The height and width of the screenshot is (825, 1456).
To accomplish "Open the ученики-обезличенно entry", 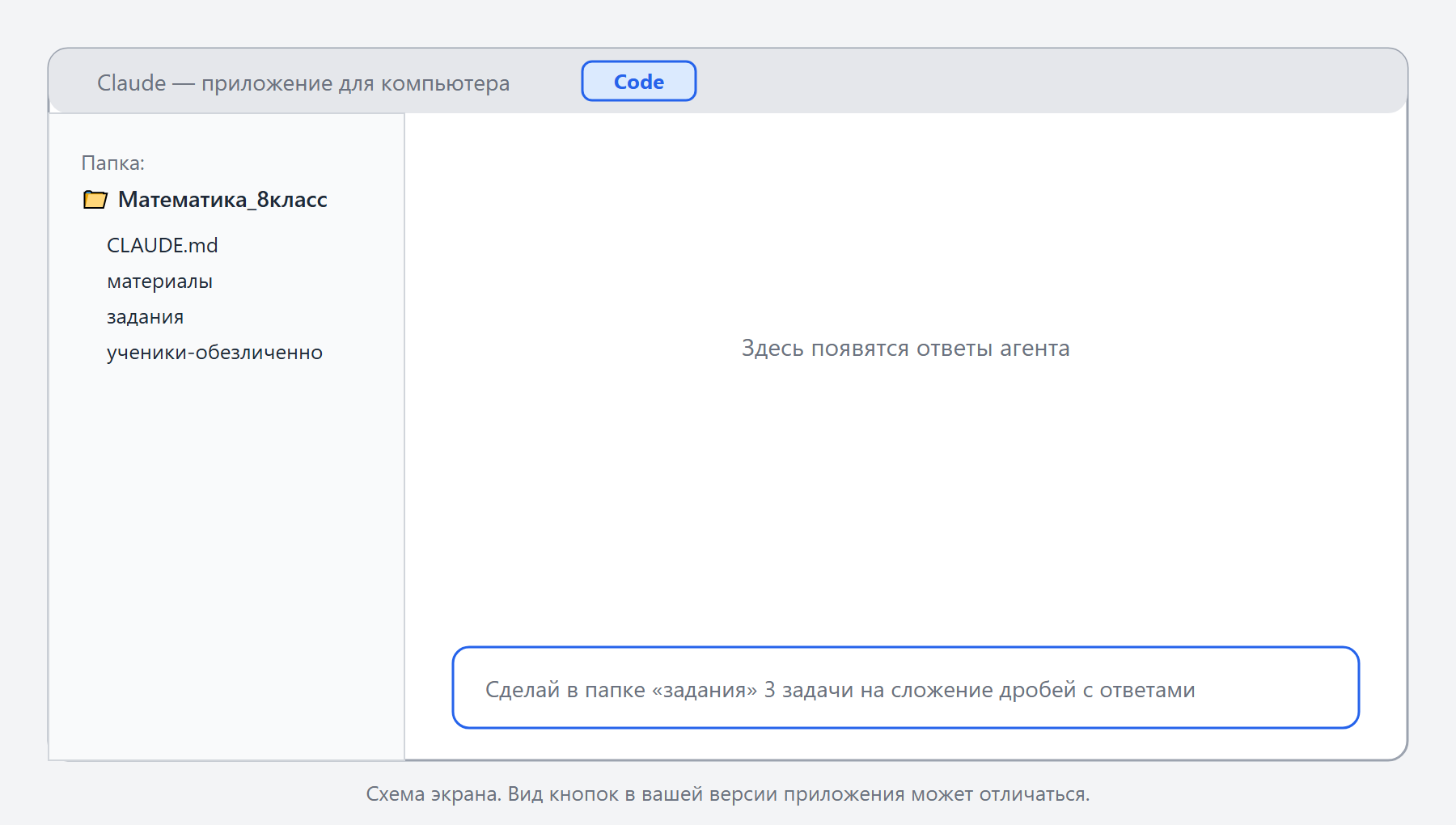I will (x=214, y=353).
